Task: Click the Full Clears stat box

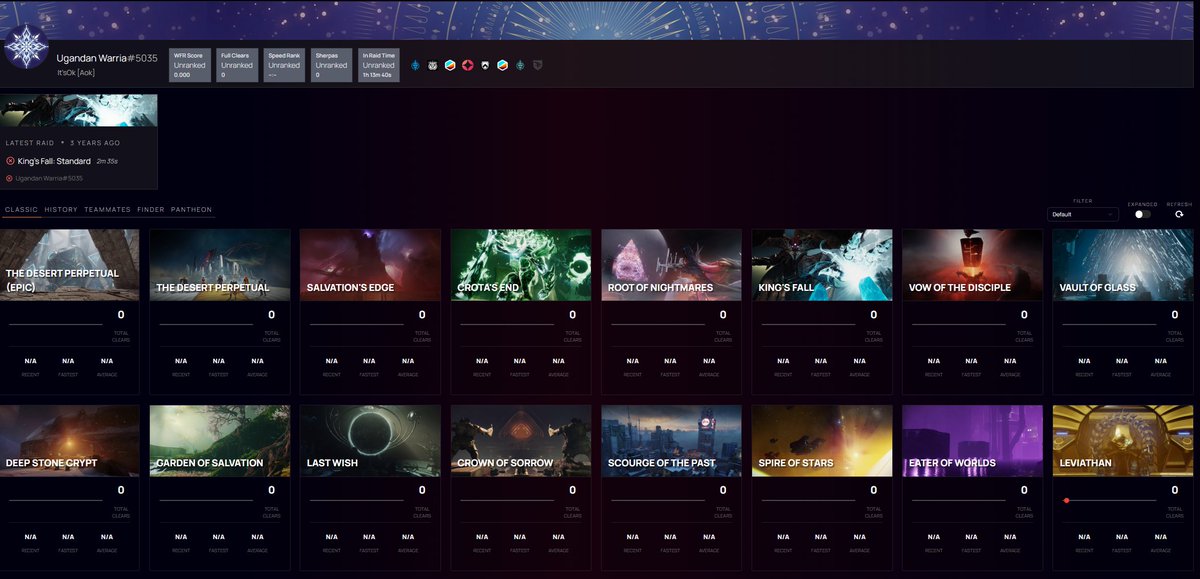Action: [x=237, y=64]
